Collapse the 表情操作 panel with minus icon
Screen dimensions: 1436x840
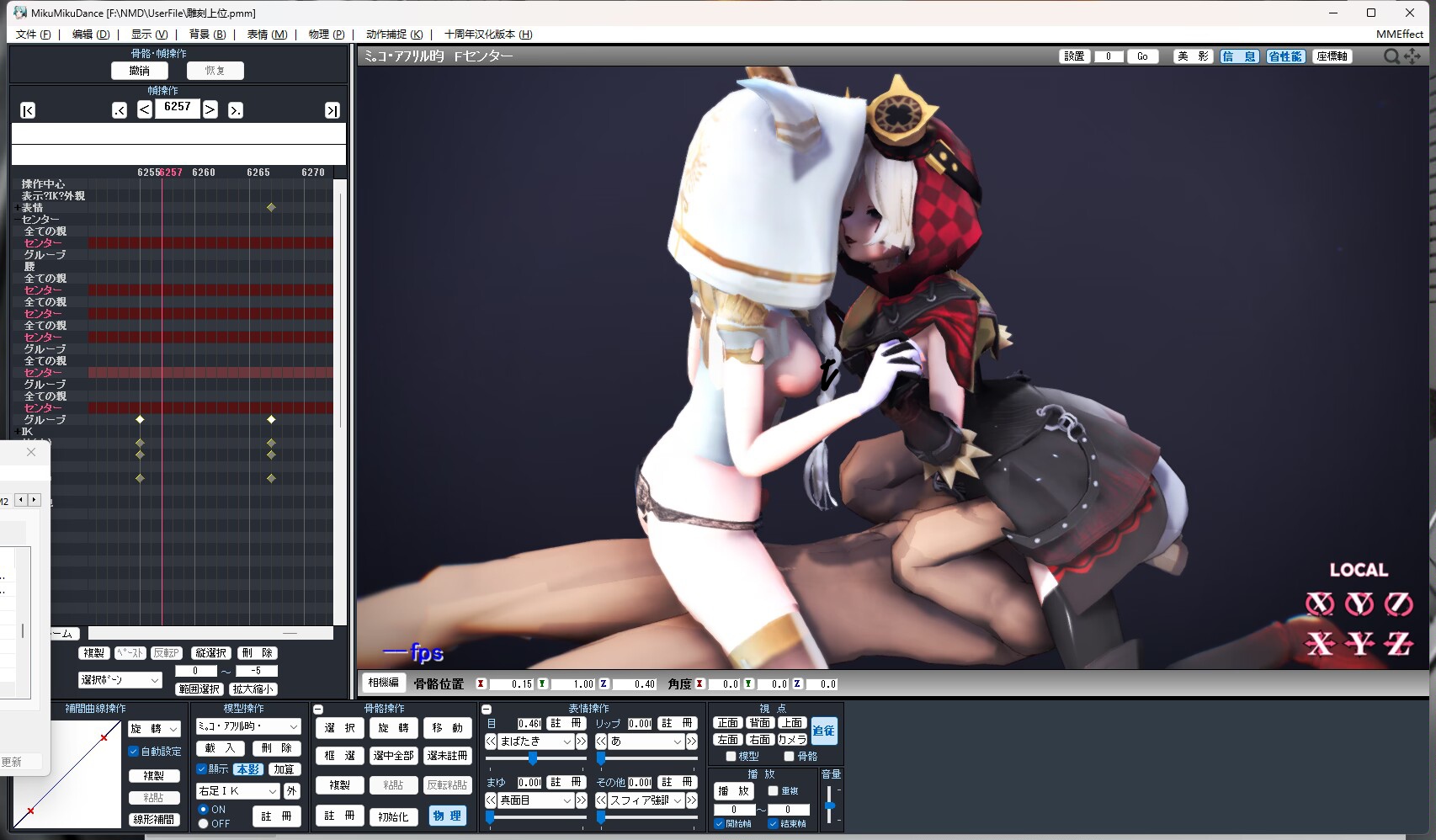tap(487, 710)
